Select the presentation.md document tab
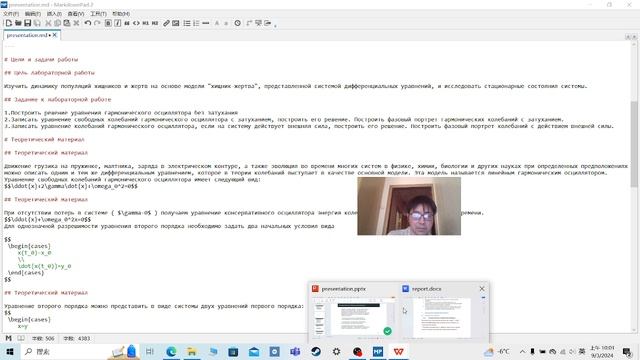This screenshot has width=640, height=360. 27,35
